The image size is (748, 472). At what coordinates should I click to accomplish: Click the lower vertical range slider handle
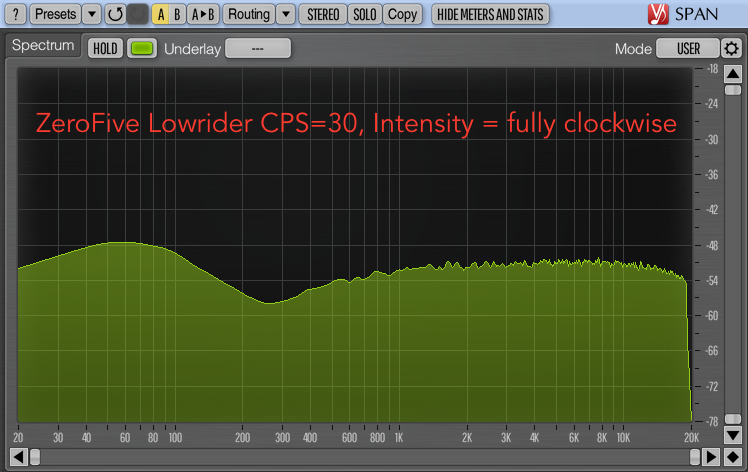coord(733,419)
